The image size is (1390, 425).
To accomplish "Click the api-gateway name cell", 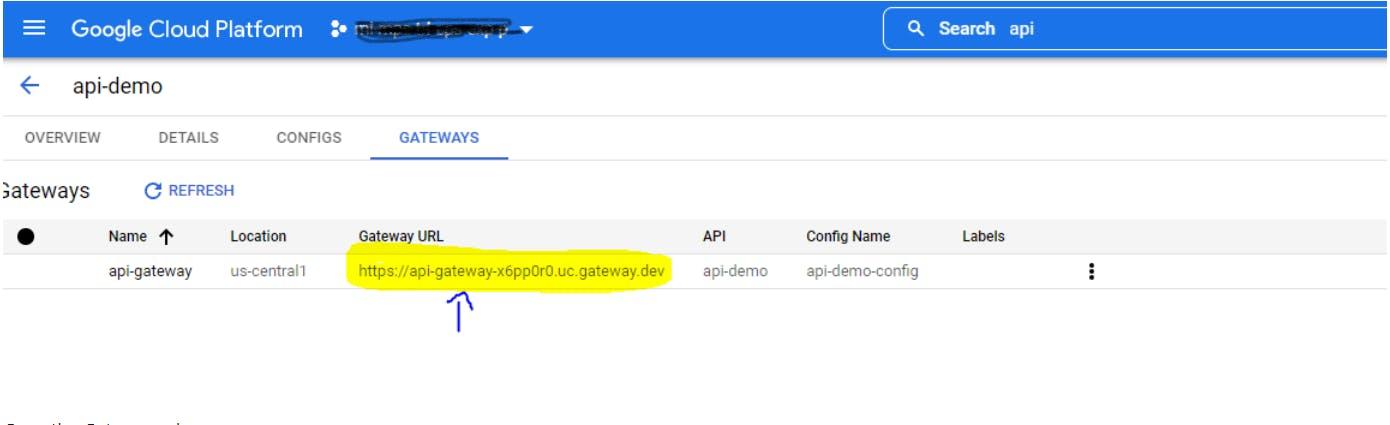I will (150, 271).
